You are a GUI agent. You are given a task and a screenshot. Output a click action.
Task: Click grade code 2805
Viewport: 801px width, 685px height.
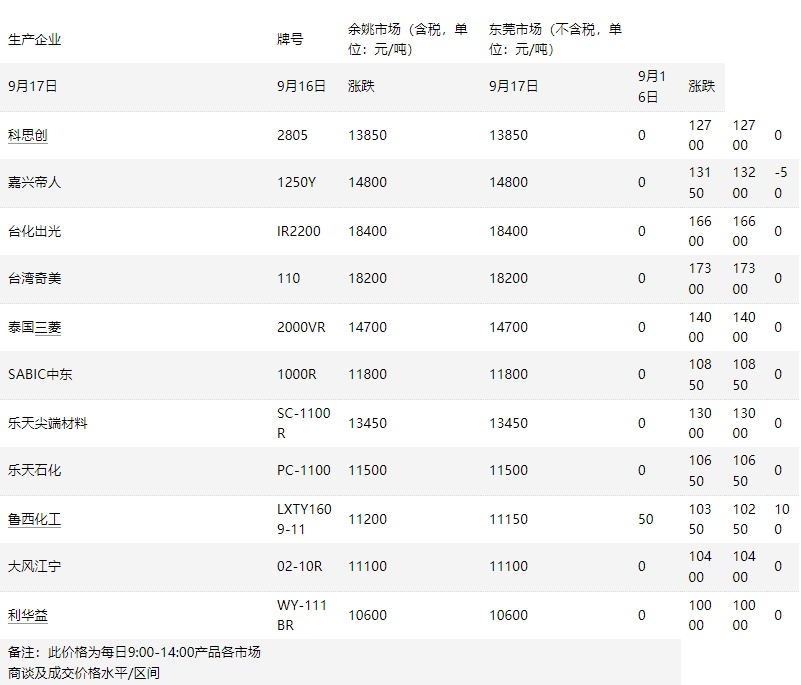[292, 135]
